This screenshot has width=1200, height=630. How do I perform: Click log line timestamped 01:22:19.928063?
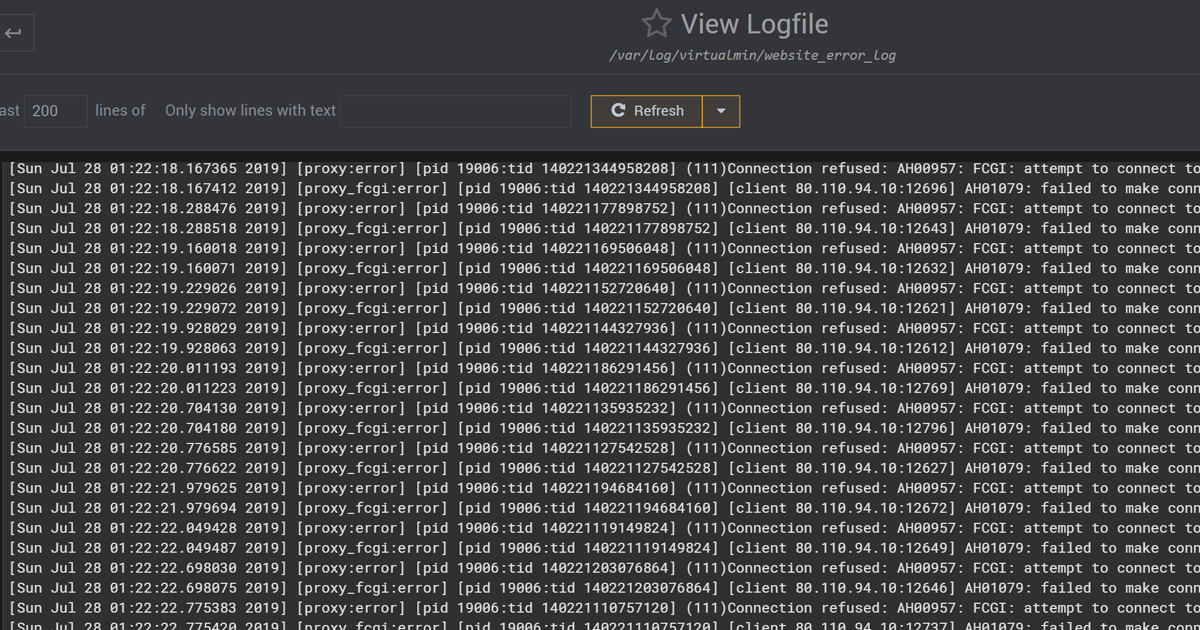[x=604, y=348]
